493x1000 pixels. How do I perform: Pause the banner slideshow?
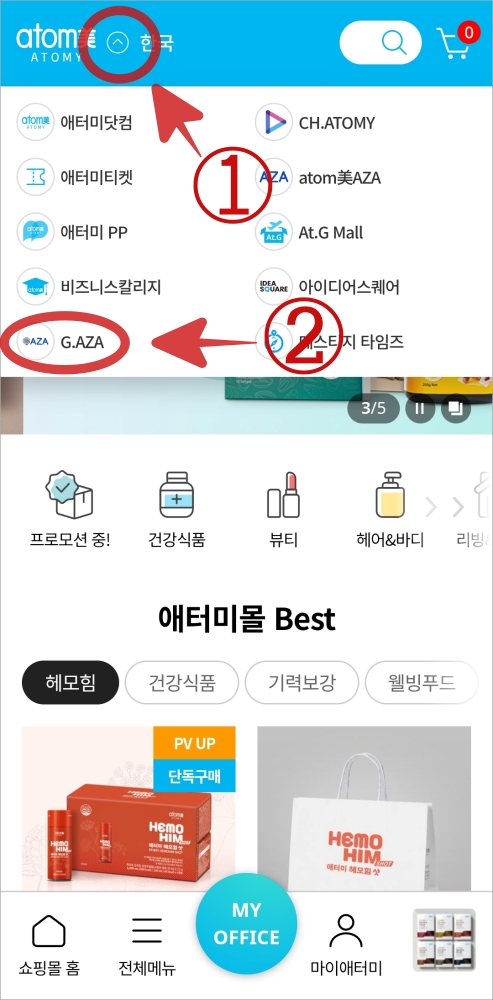tap(420, 408)
